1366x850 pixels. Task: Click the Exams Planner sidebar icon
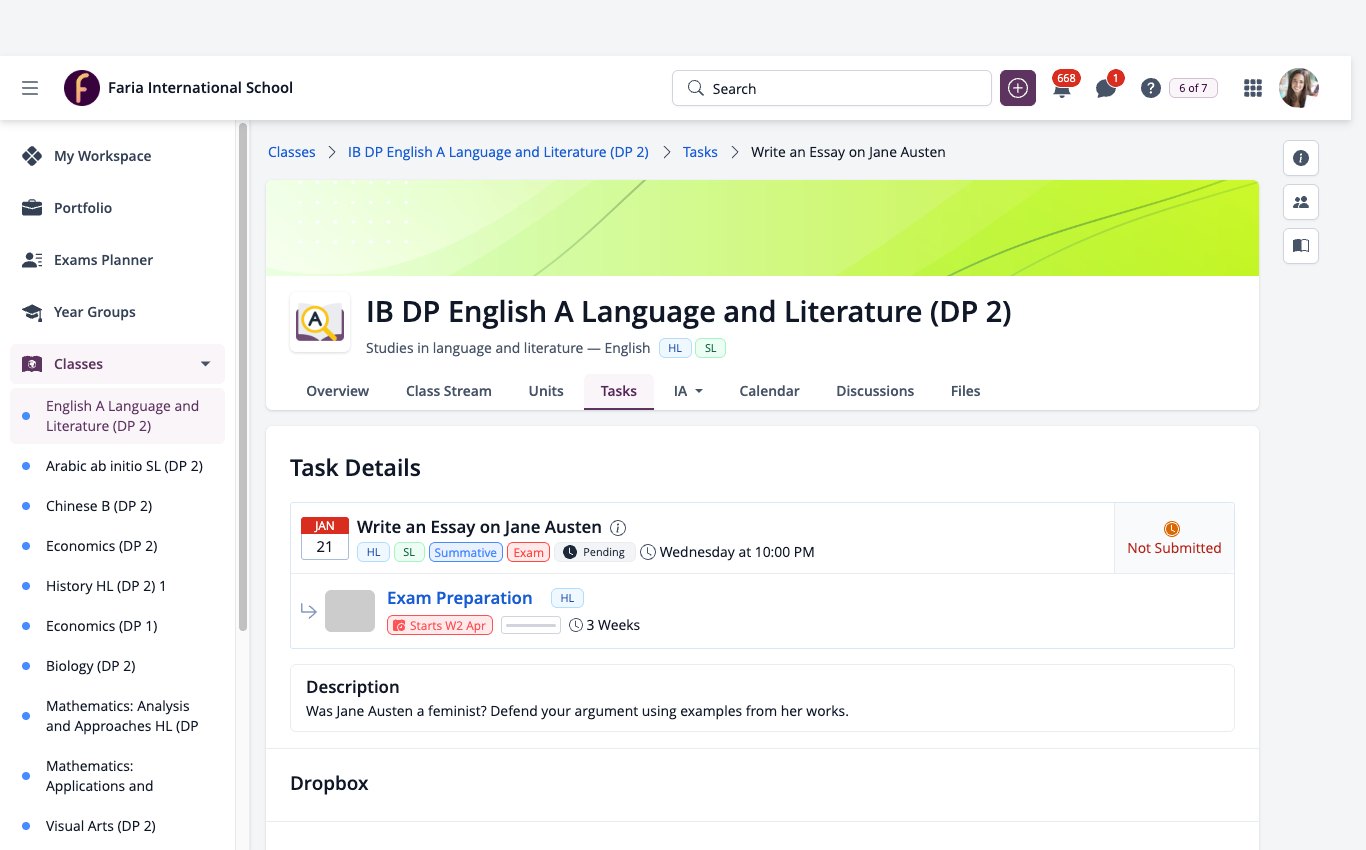pos(32,260)
